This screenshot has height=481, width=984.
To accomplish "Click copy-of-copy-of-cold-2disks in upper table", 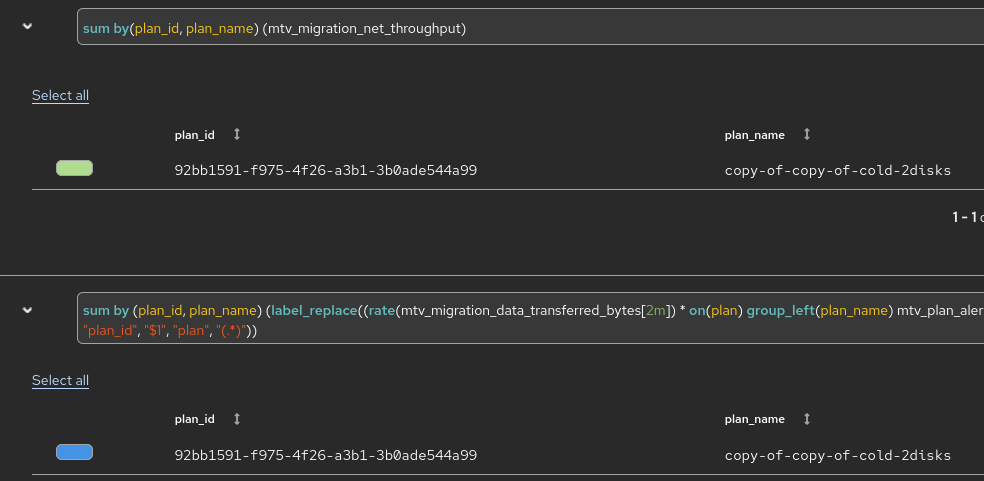I will pos(837,170).
